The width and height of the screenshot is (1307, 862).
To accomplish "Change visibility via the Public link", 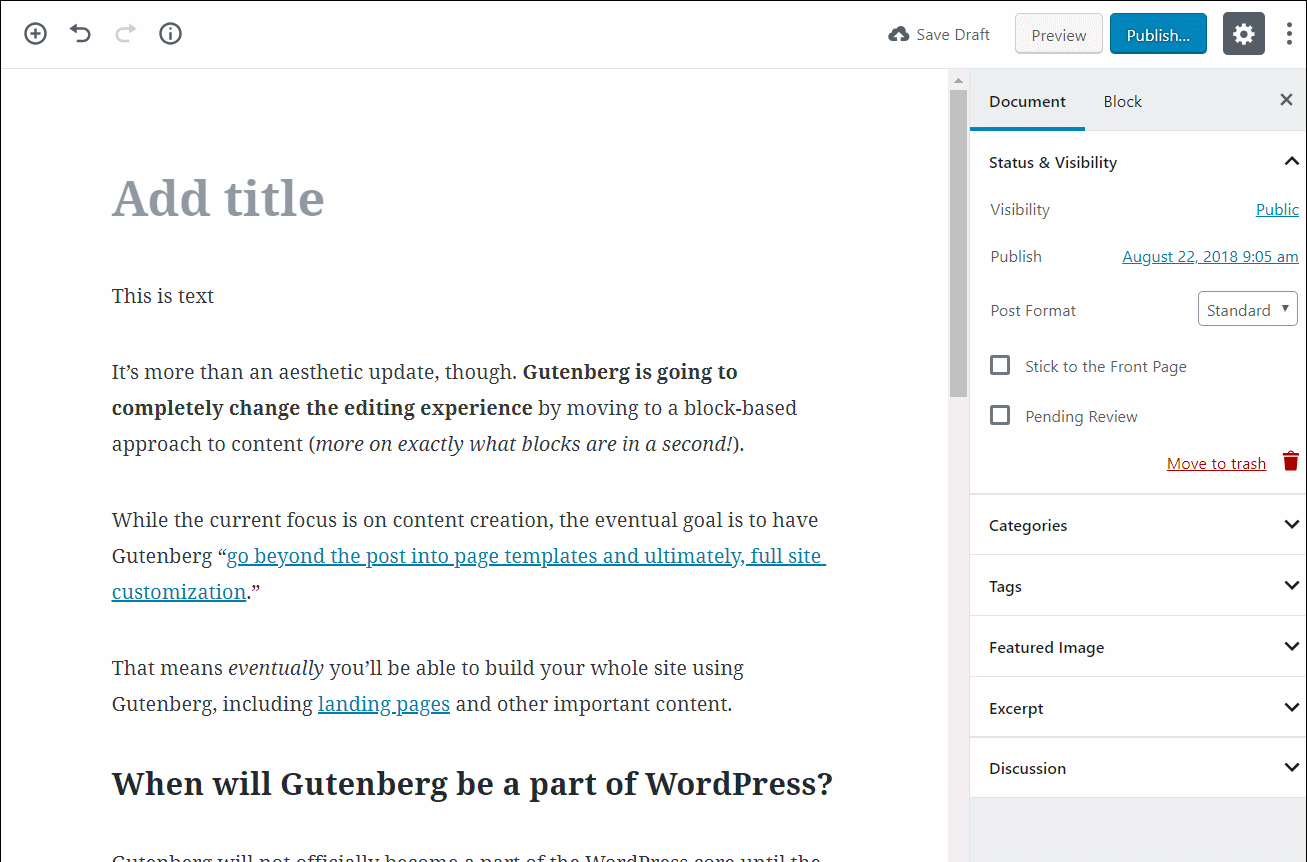I will coord(1277,209).
